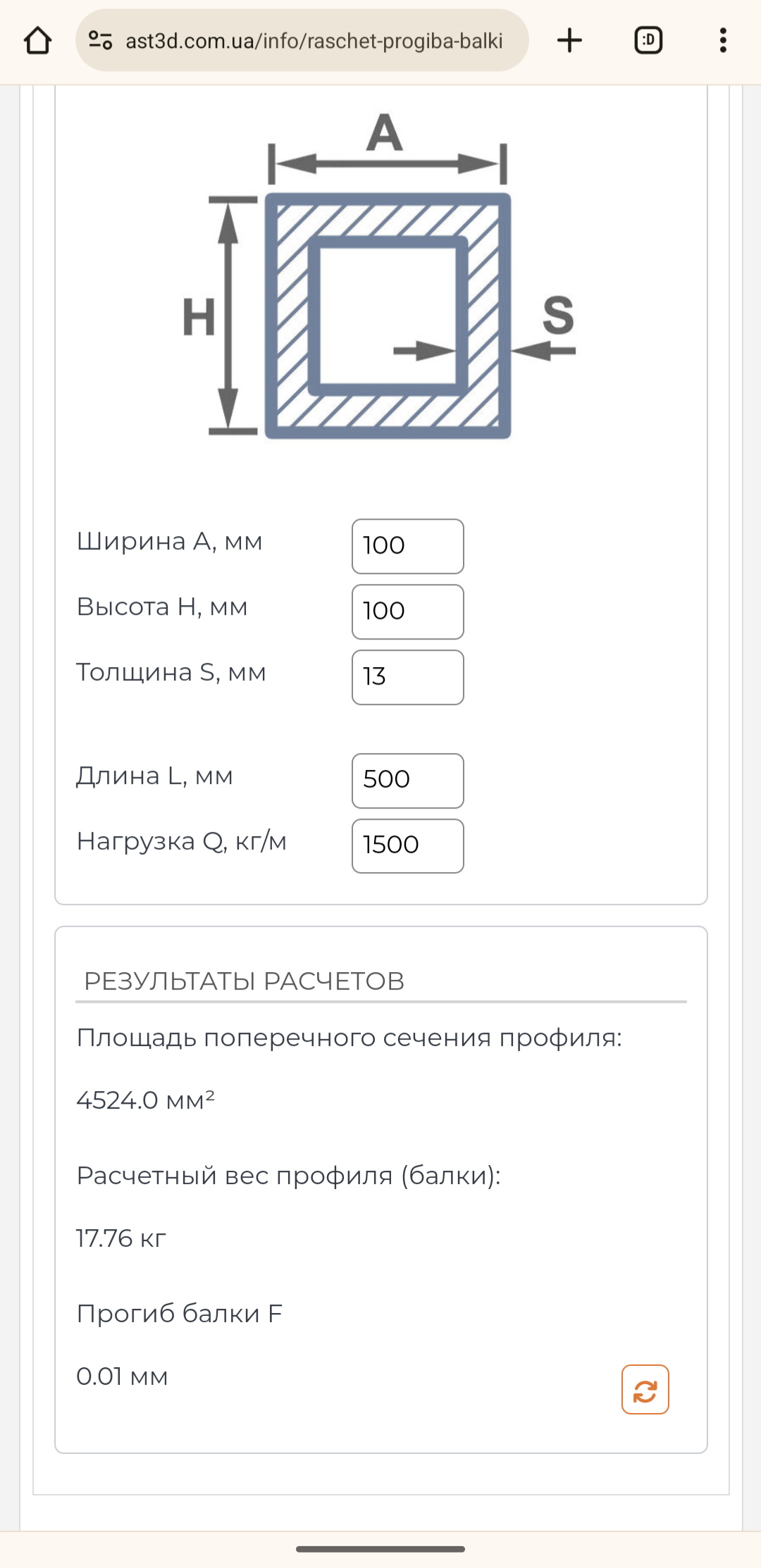Focus the Высота H input field
The image size is (761, 1568).
407,611
